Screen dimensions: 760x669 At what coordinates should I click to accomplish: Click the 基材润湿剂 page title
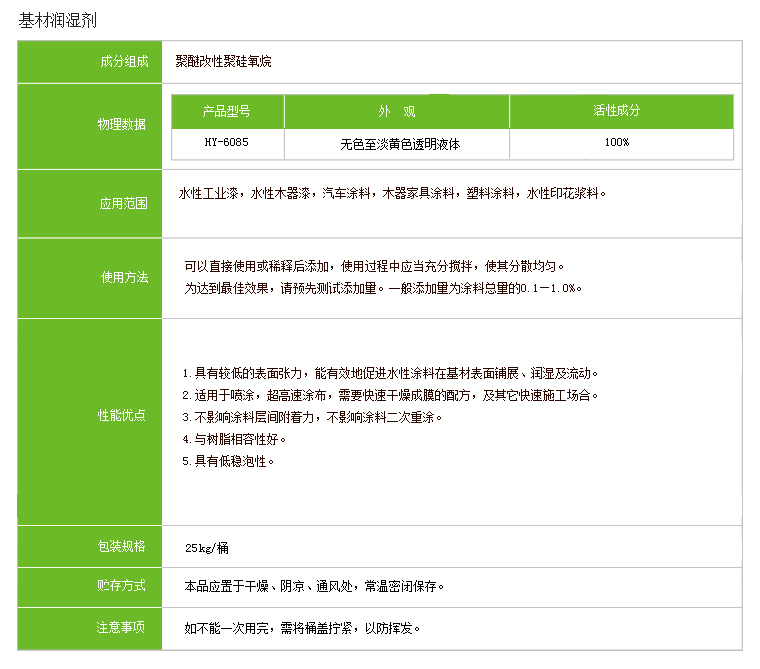pos(59,20)
